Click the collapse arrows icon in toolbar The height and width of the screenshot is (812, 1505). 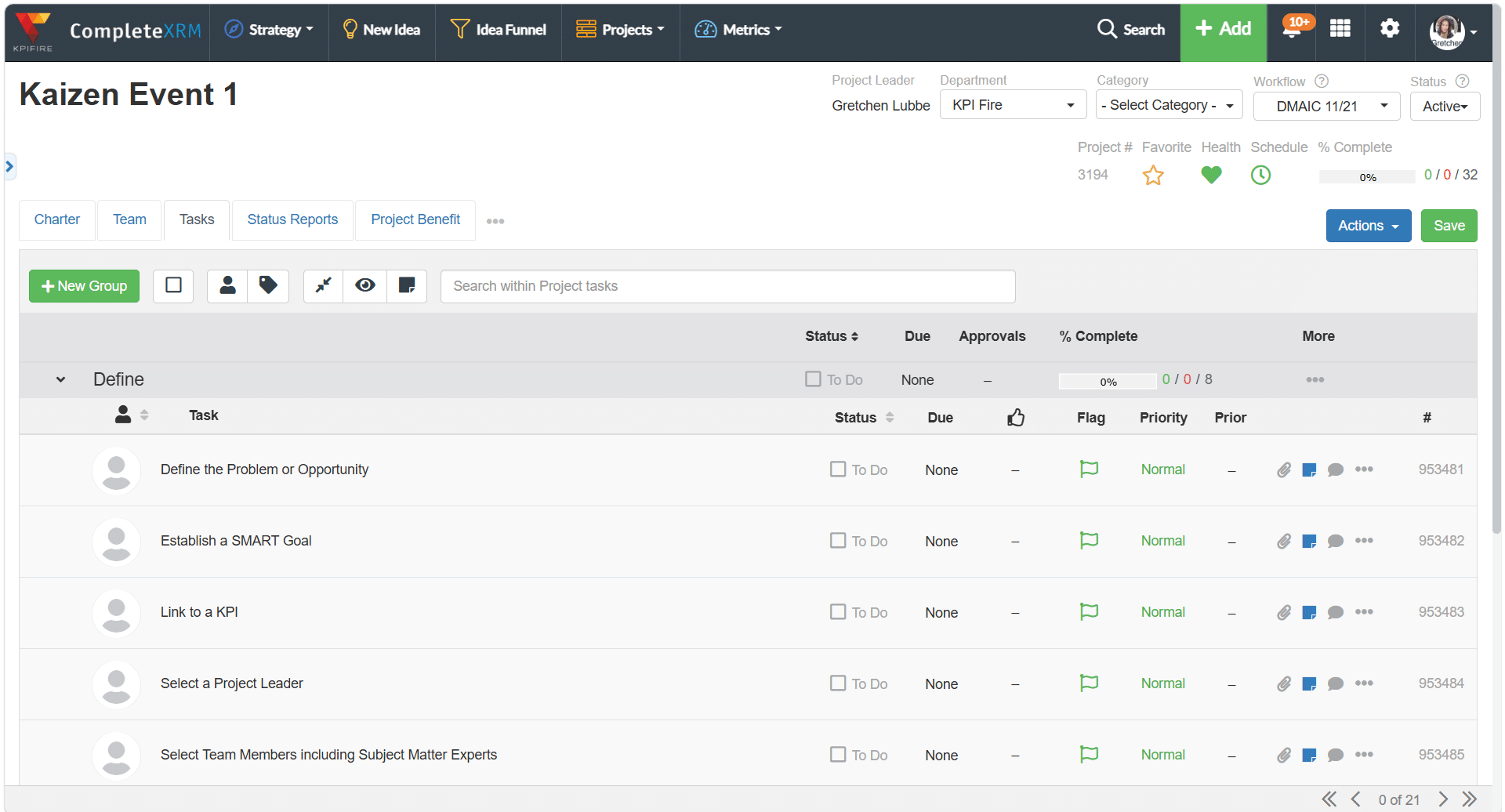point(324,286)
